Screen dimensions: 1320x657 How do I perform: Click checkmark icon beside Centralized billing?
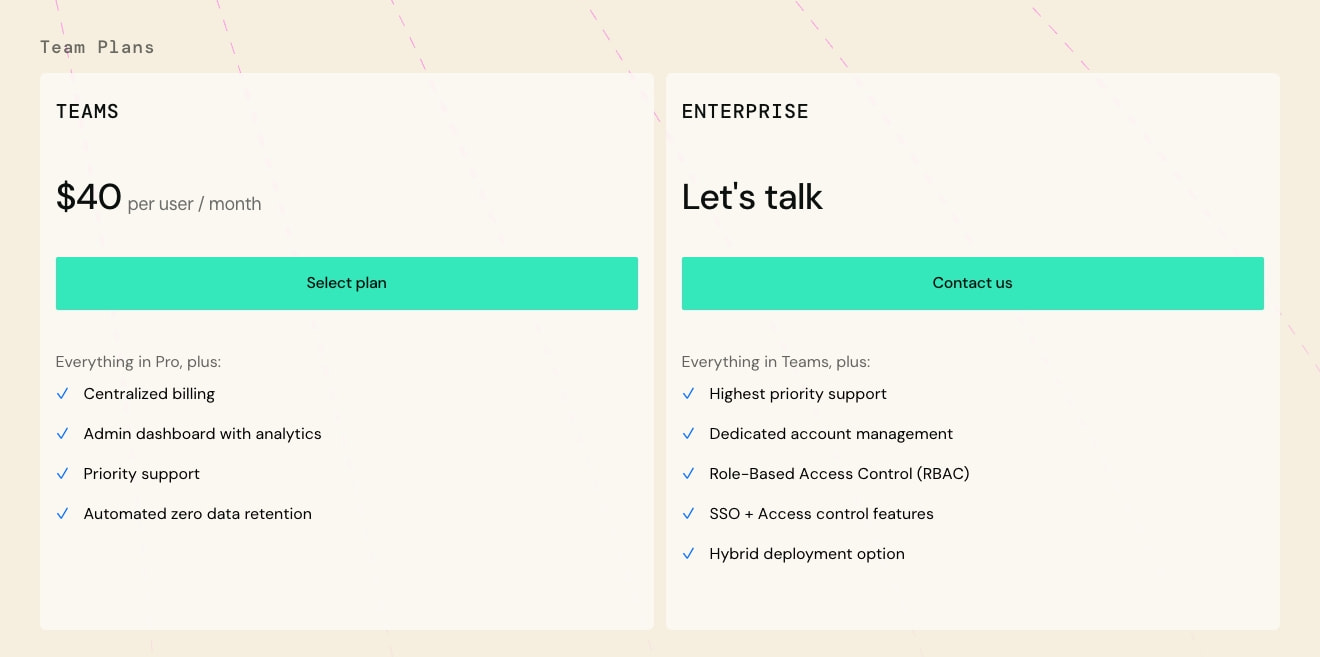(x=62, y=394)
